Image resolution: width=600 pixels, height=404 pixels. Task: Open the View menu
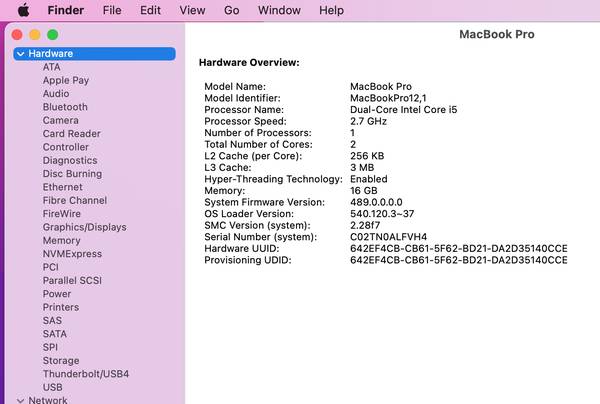[192, 10]
